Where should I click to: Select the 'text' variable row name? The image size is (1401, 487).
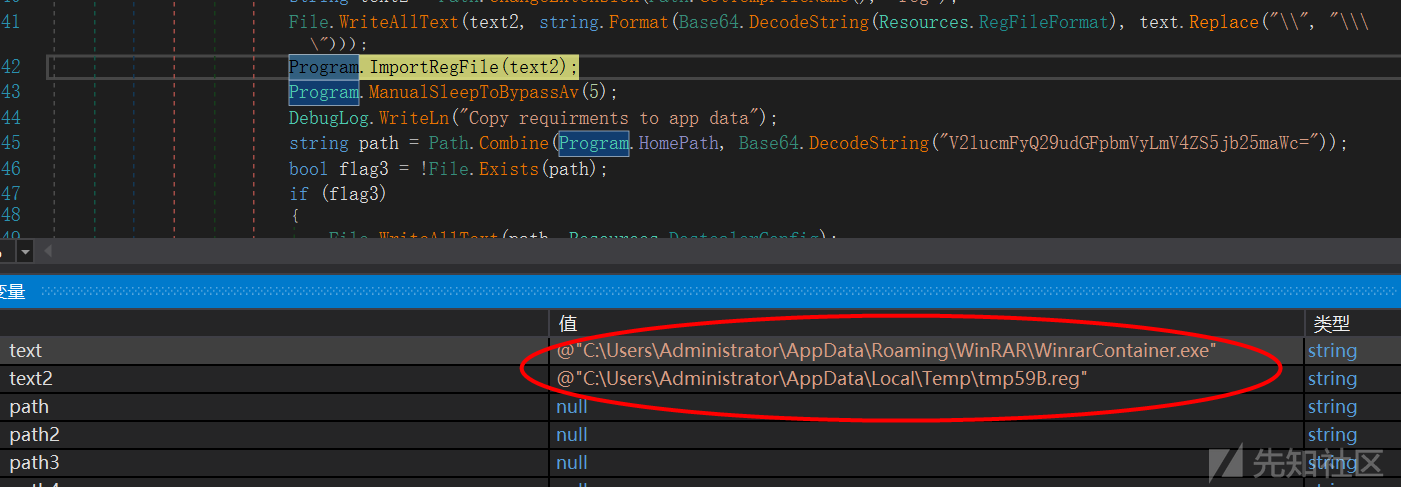click(x=26, y=350)
